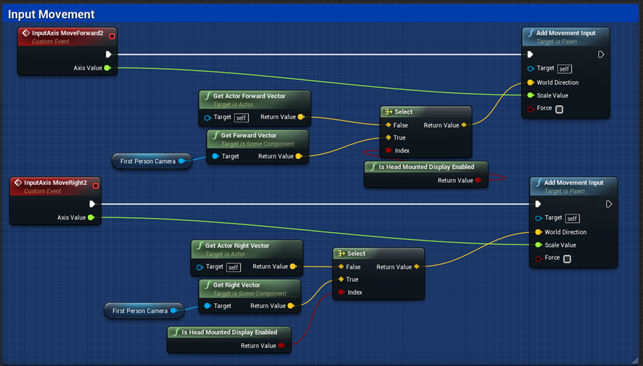This screenshot has height=366, width=643.
Task: Click Return Value pin of lower Is Head Mounted Display Enabled
Action: tap(281, 346)
